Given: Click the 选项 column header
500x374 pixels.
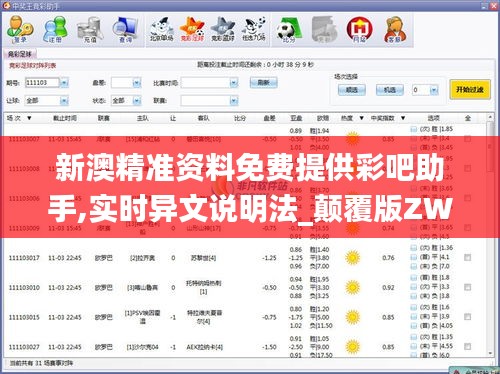Looking at the screenshot, I should coord(434,118).
